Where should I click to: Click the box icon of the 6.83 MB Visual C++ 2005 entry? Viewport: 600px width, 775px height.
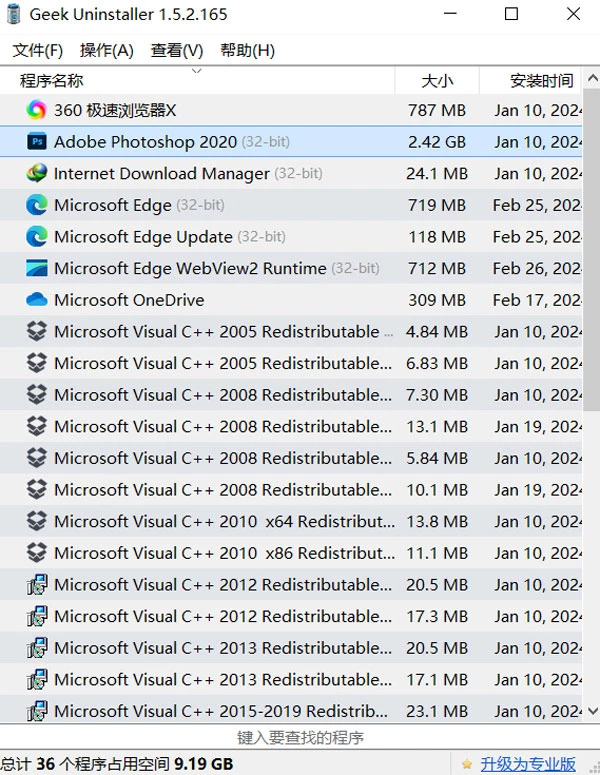37,363
